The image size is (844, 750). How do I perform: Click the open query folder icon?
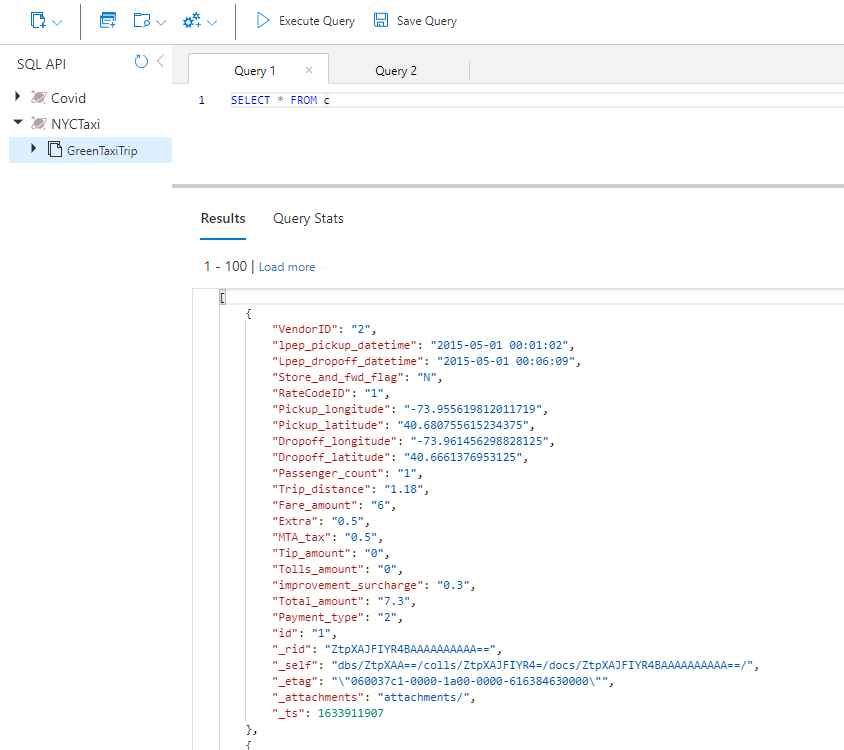141,20
